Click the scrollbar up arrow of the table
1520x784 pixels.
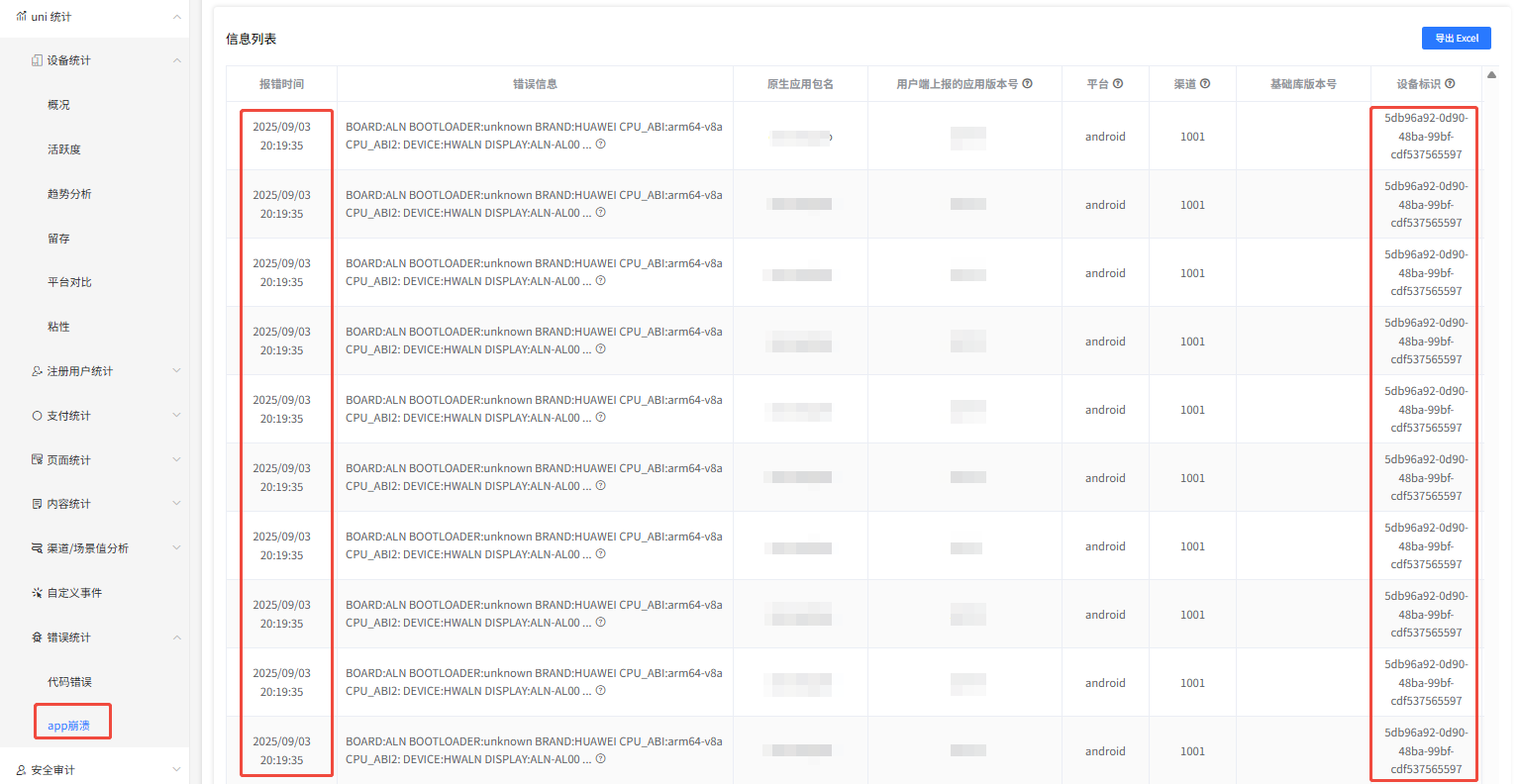click(x=1491, y=75)
